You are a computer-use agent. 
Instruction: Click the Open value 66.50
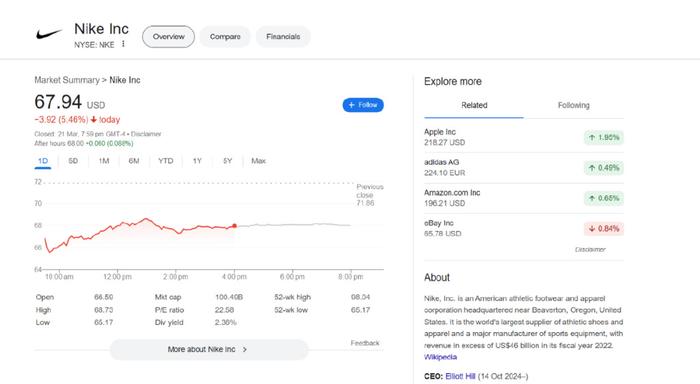pos(104,297)
